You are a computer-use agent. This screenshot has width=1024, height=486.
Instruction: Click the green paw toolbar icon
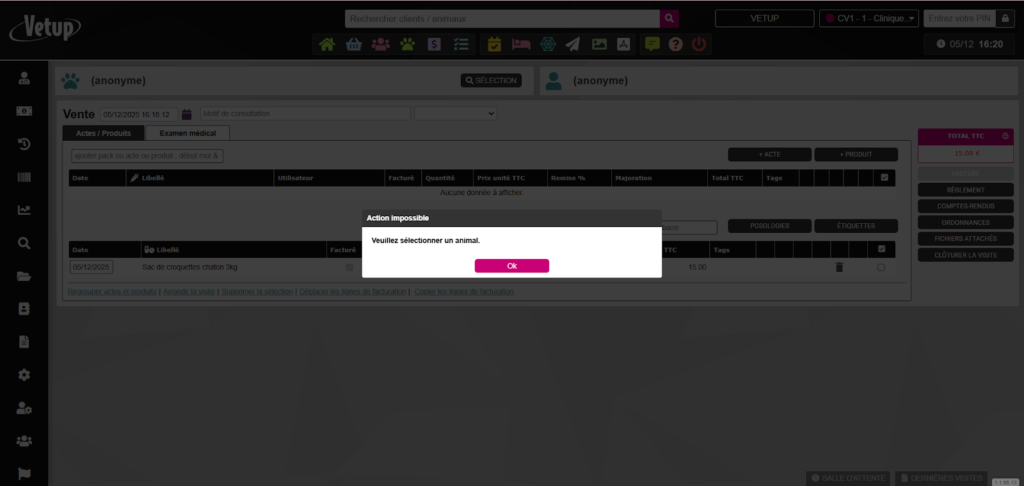407,44
